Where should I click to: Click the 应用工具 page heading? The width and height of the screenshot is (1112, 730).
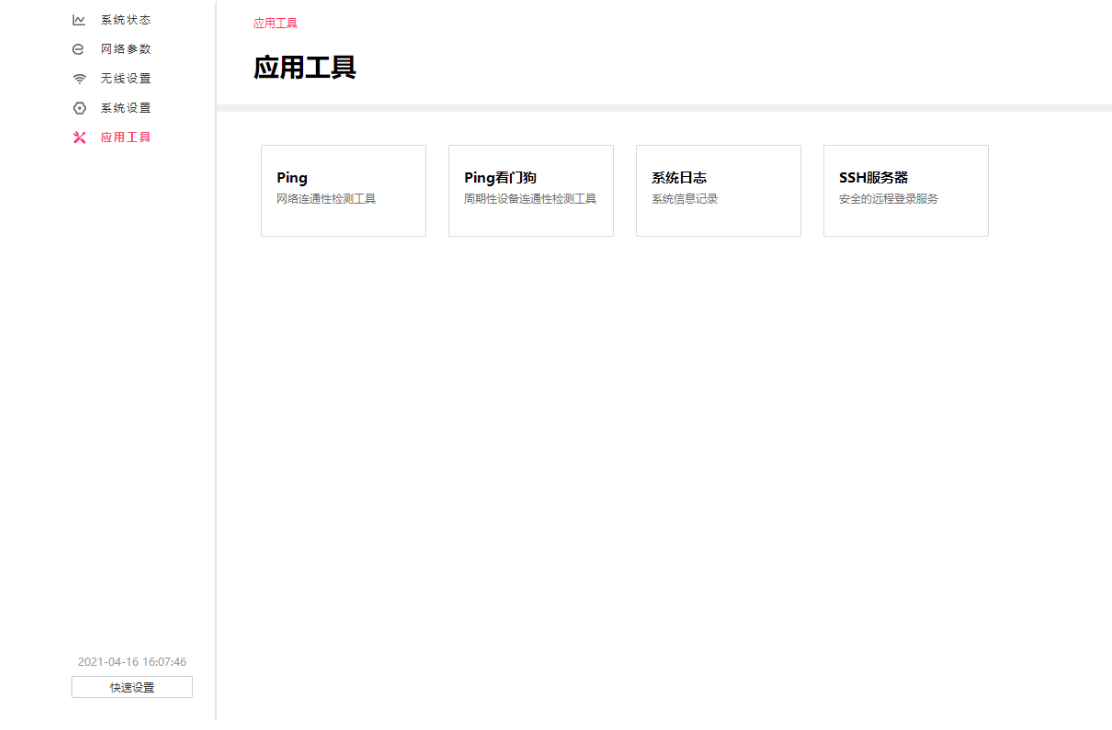pos(305,67)
